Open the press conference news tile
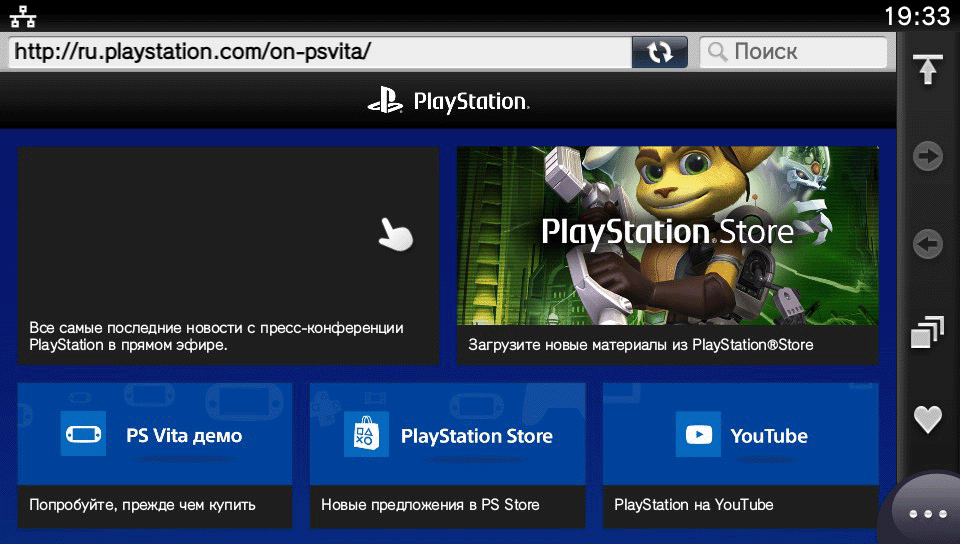 coord(228,255)
